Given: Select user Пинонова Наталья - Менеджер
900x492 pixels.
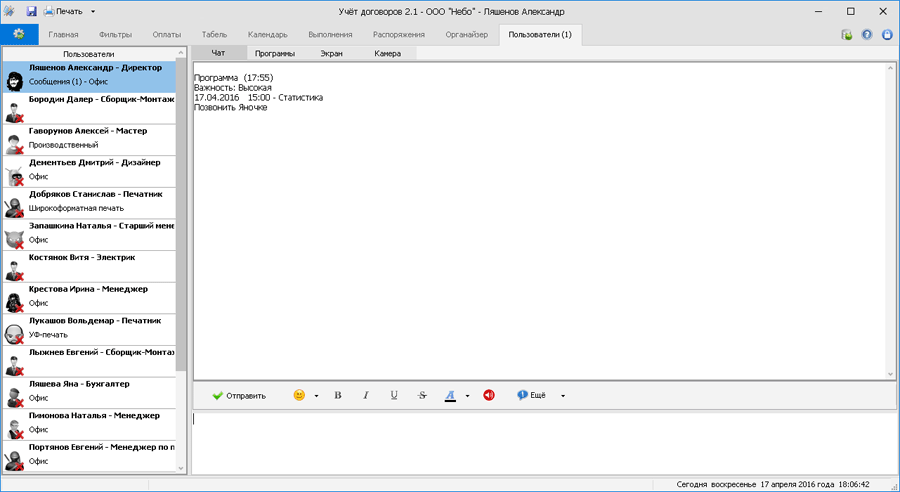Looking at the screenshot, I should 89,424.
